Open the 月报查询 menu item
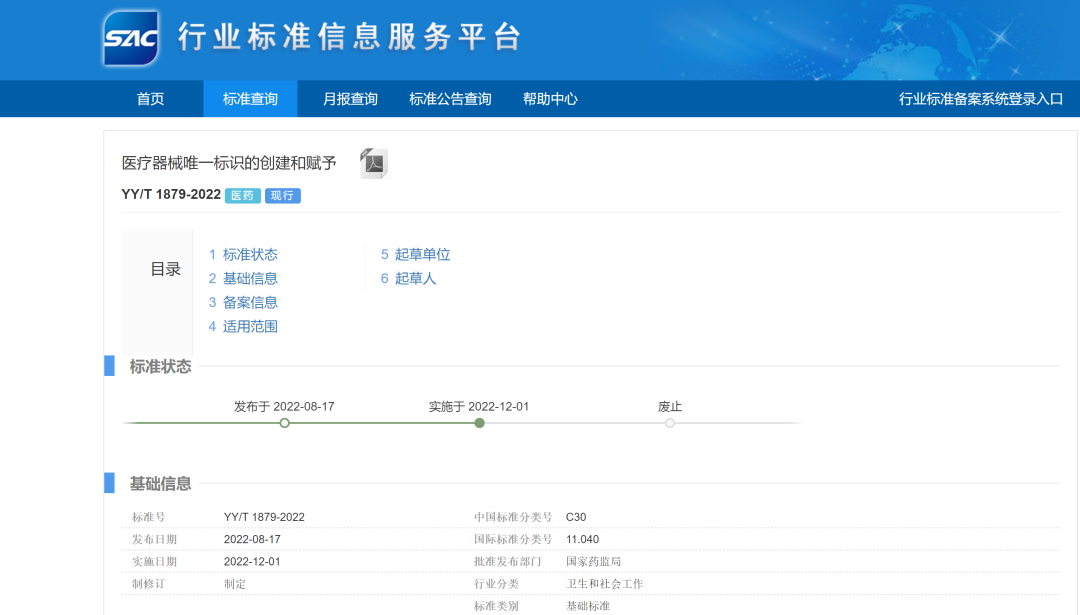This screenshot has height=615, width=1080. tap(350, 99)
